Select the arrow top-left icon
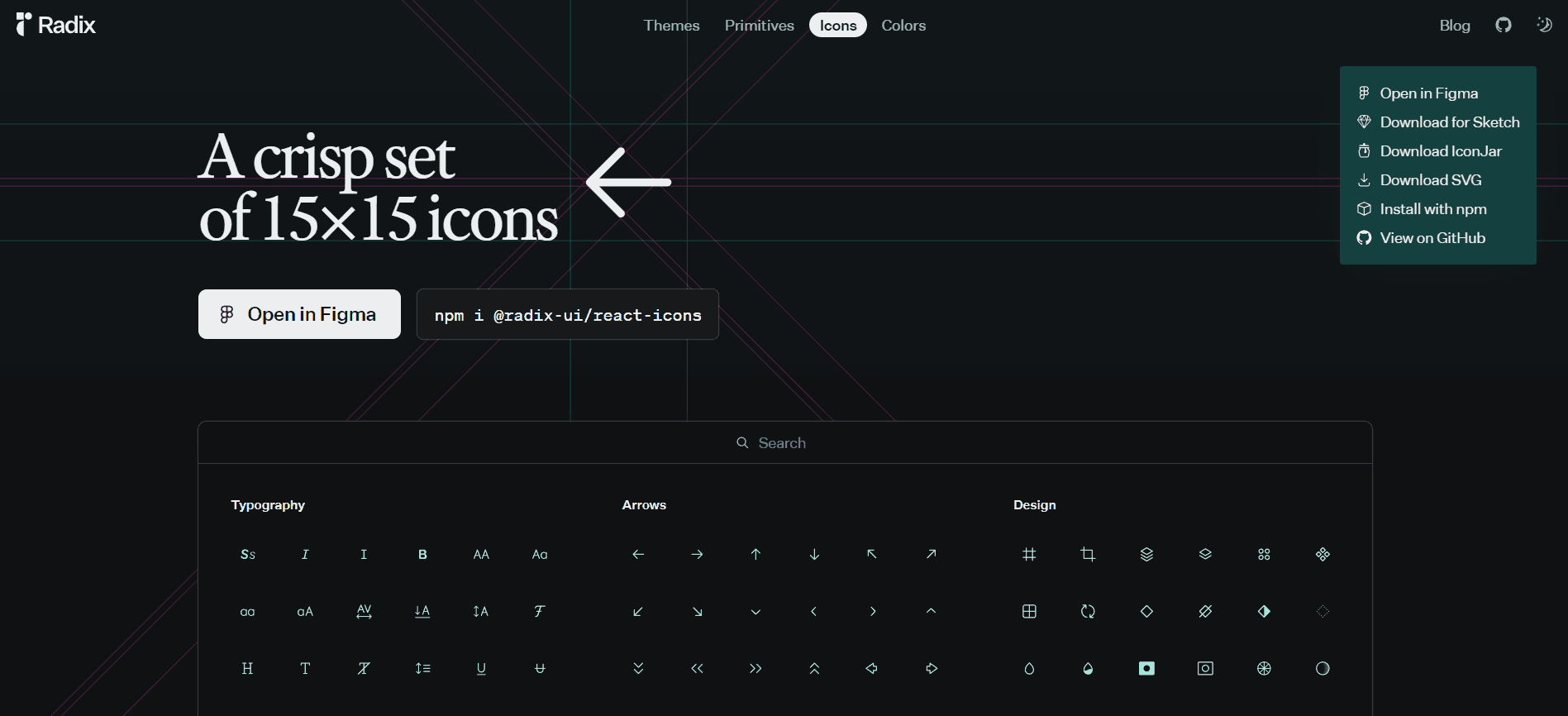 pyautogui.click(x=872, y=554)
